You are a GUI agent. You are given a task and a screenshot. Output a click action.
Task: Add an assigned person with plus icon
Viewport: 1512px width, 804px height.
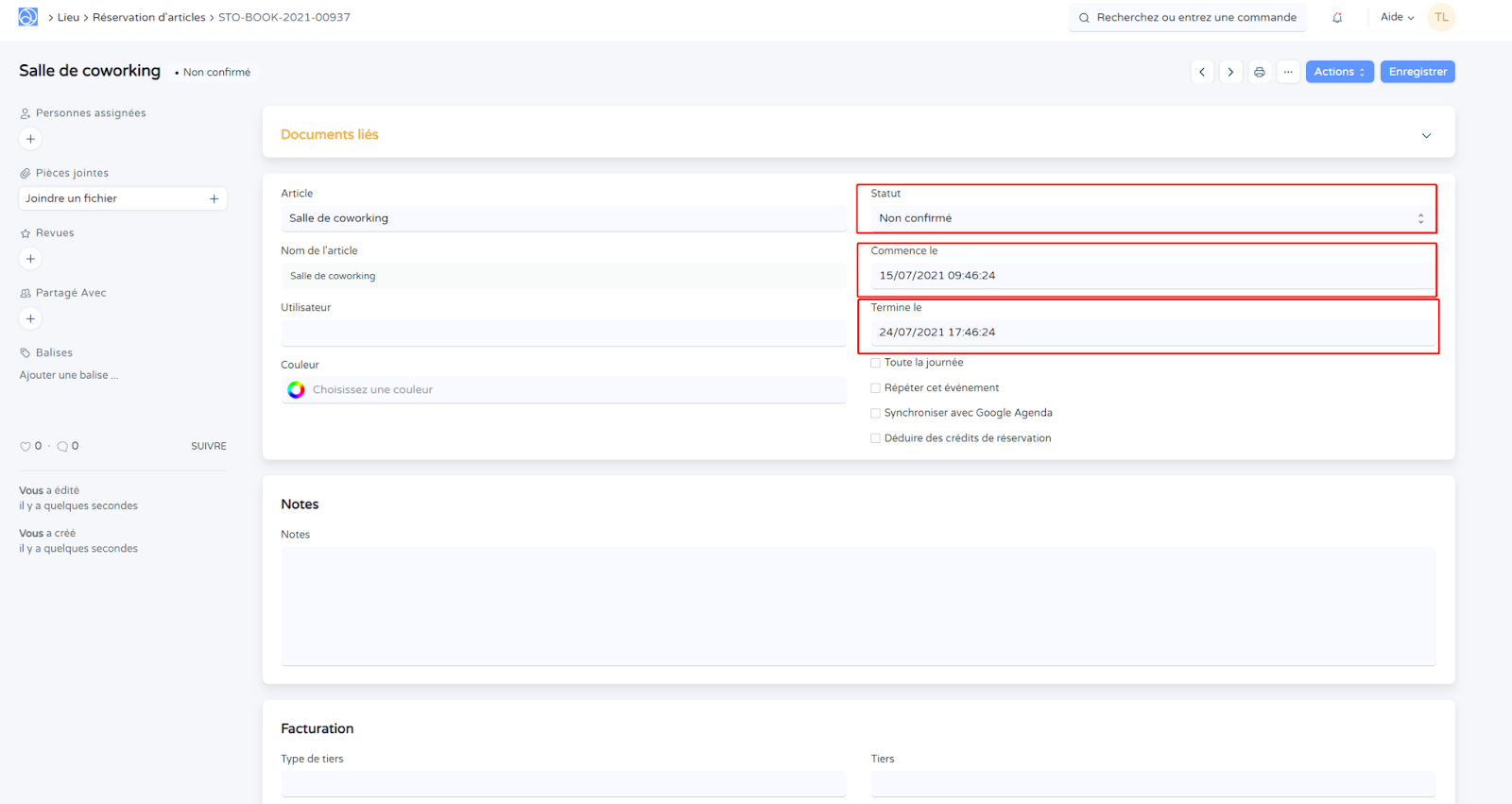coord(30,139)
